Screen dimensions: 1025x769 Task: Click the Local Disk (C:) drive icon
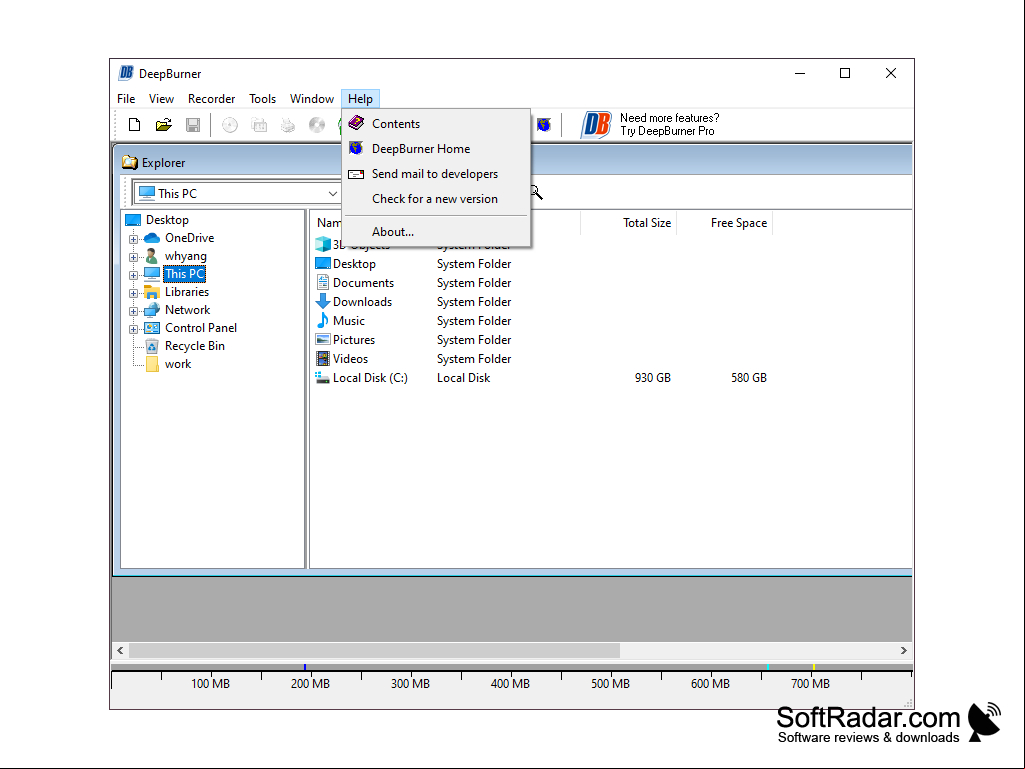pyautogui.click(x=323, y=377)
